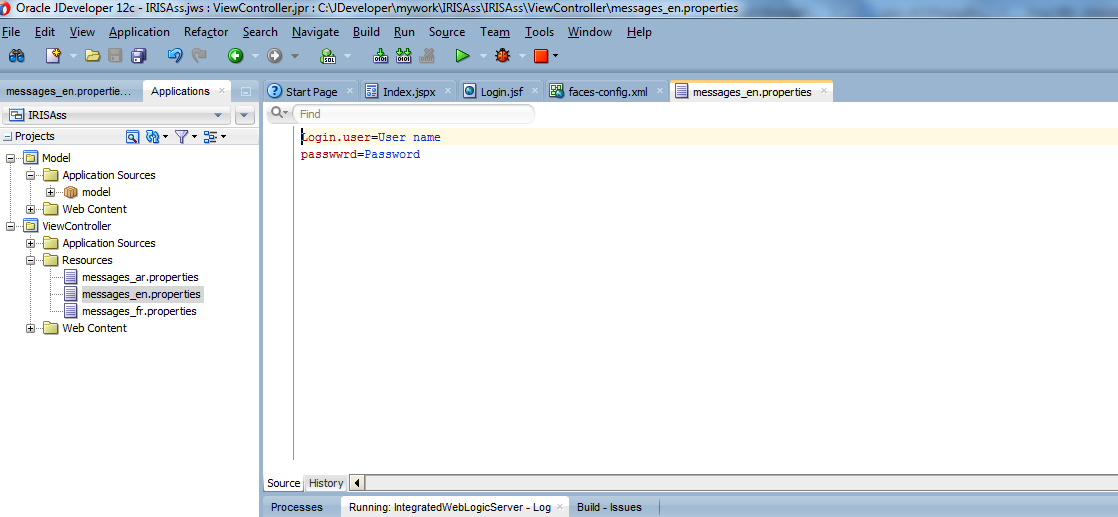
Task: Select messages_fr.properties in the tree
Action: coord(139,311)
